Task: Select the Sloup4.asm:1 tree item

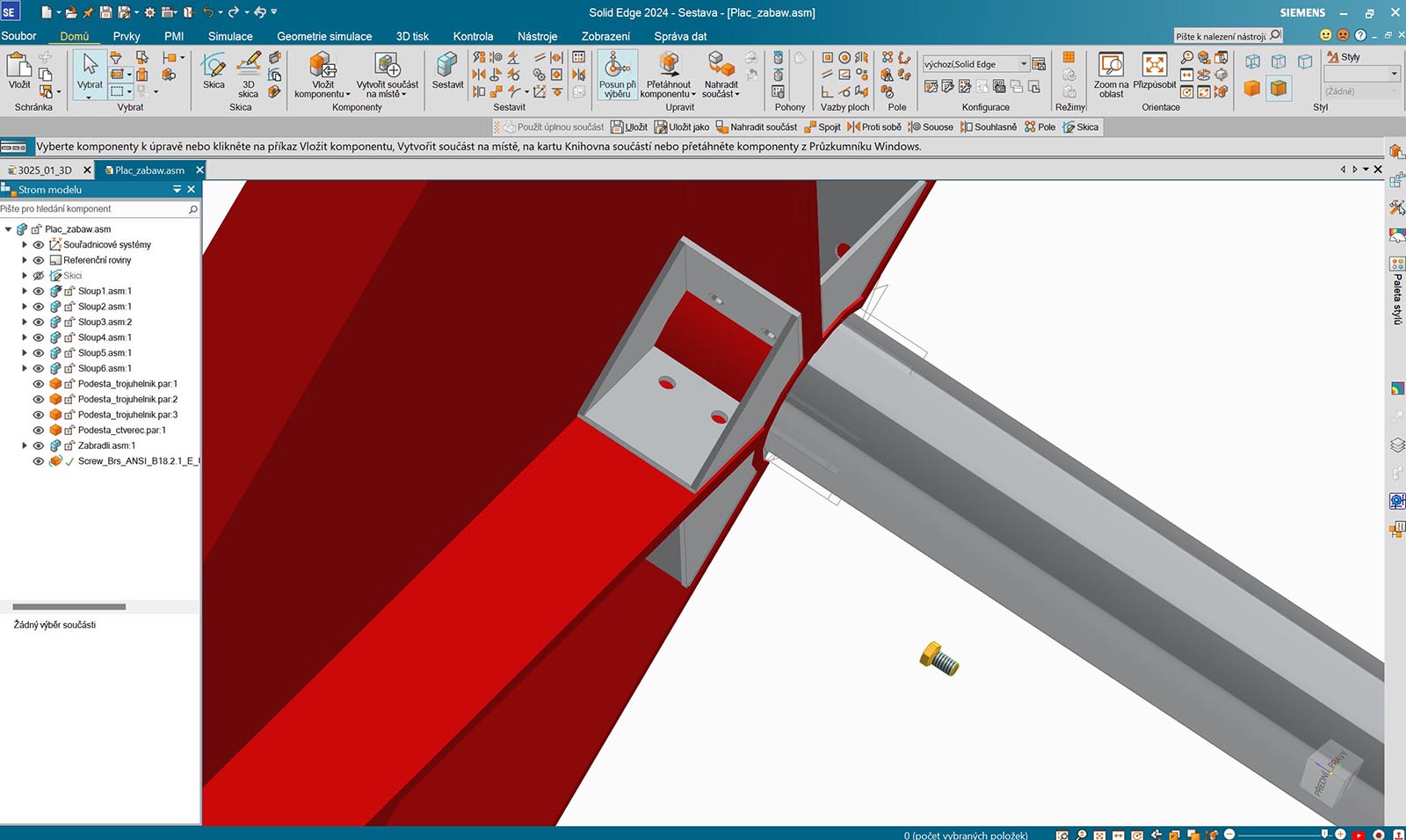Action: coord(105,337)
